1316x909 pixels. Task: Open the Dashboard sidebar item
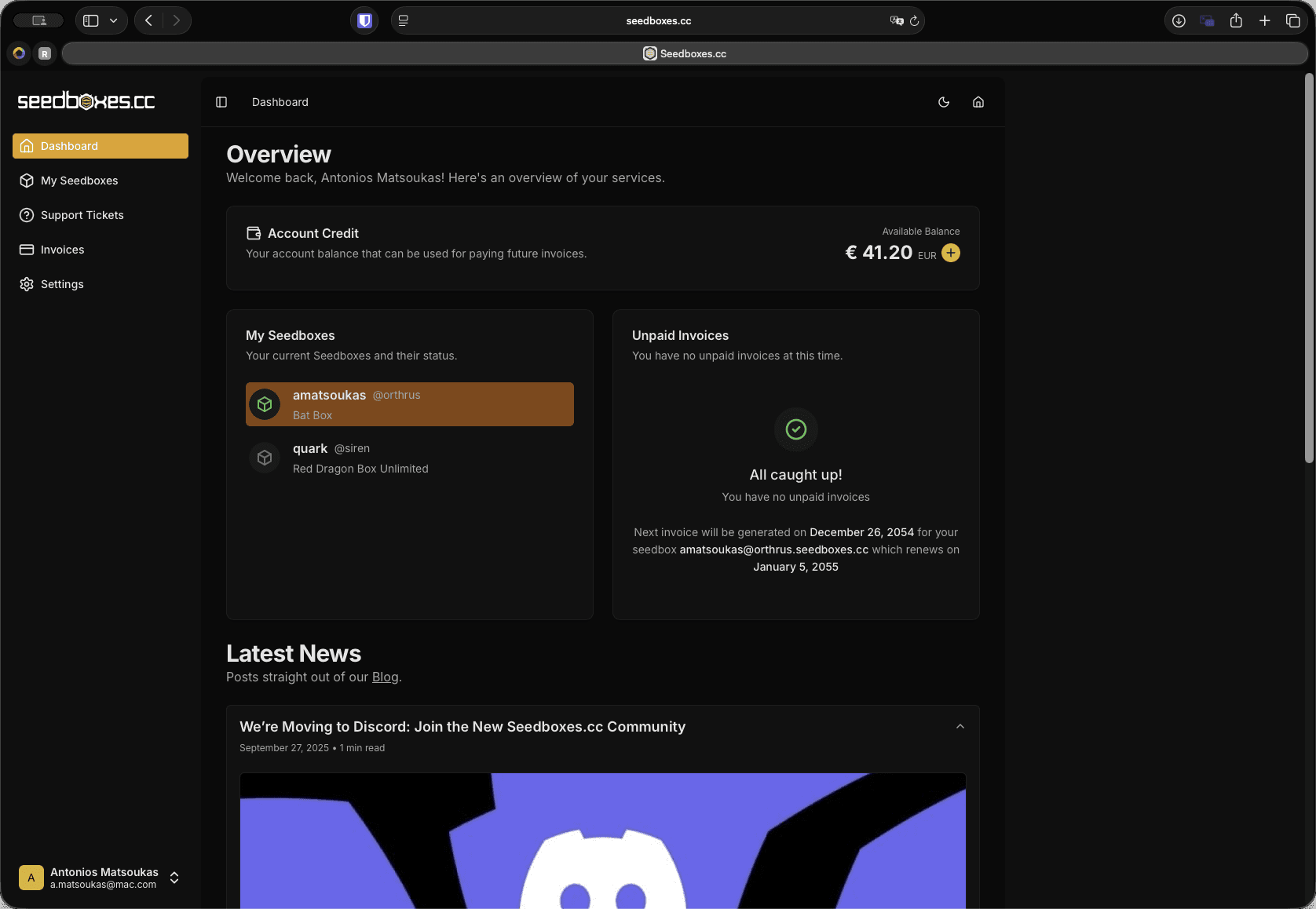click(101, 146)
